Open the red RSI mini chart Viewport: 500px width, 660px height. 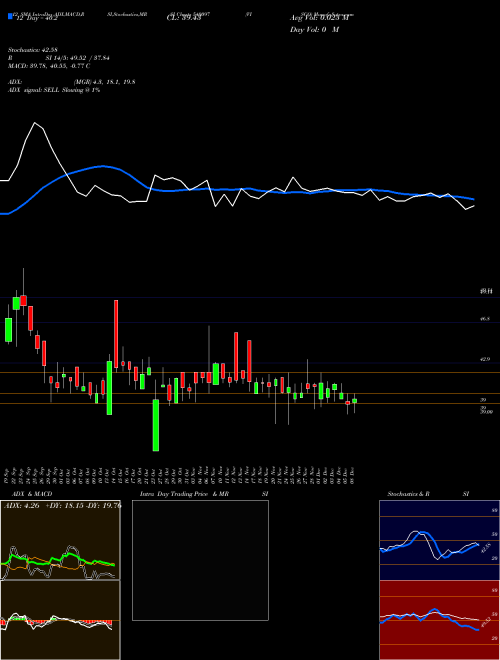point(439,620)
